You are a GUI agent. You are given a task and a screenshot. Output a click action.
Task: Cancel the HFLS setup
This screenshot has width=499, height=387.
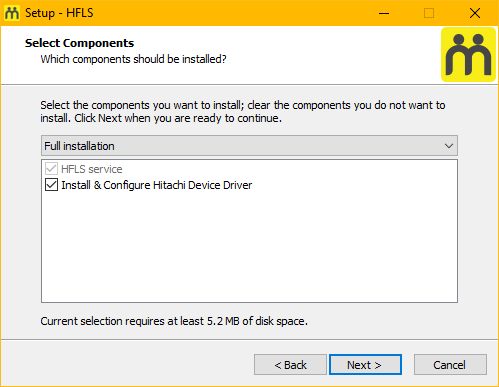pyautogui.click(x=450, y=365)
